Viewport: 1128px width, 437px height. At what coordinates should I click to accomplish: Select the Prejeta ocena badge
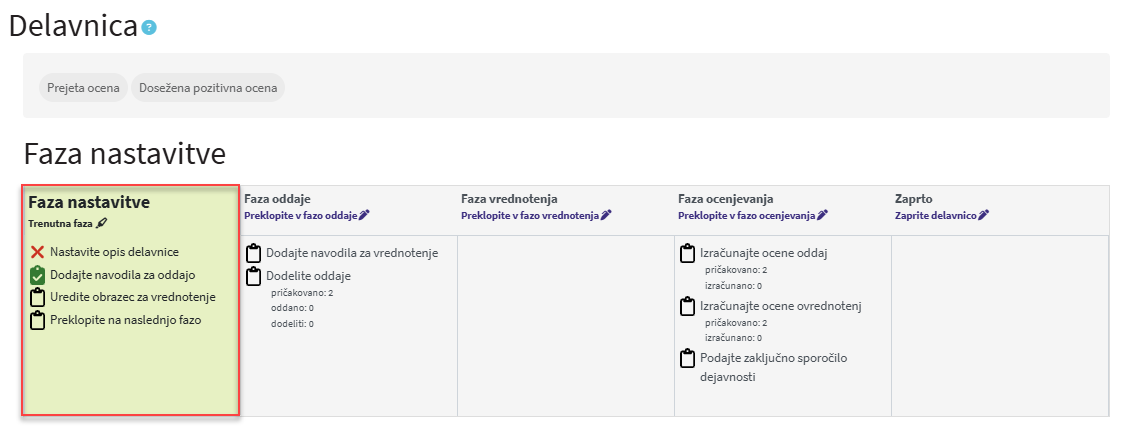pyautogui.click(x=83, y=88)
